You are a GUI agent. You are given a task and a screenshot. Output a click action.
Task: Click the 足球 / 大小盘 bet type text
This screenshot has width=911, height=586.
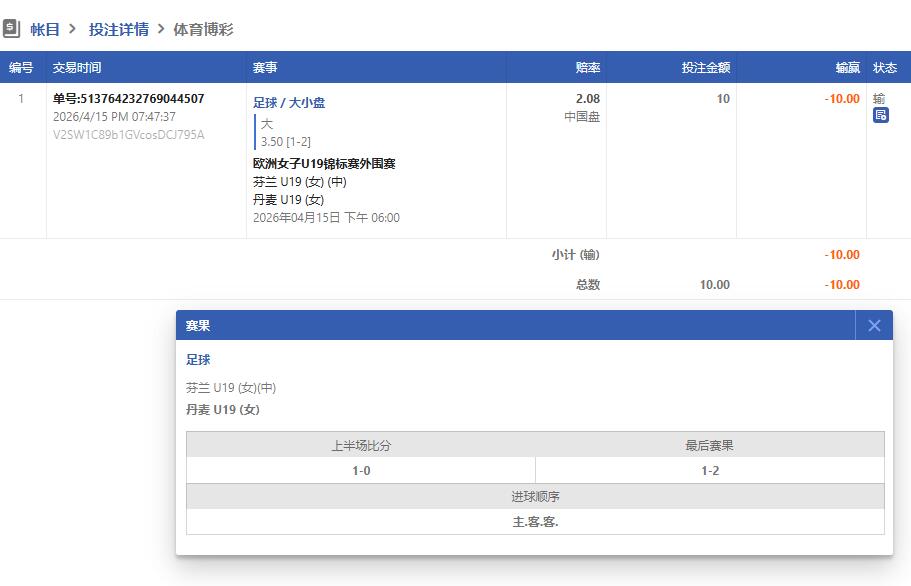(289, 102)
